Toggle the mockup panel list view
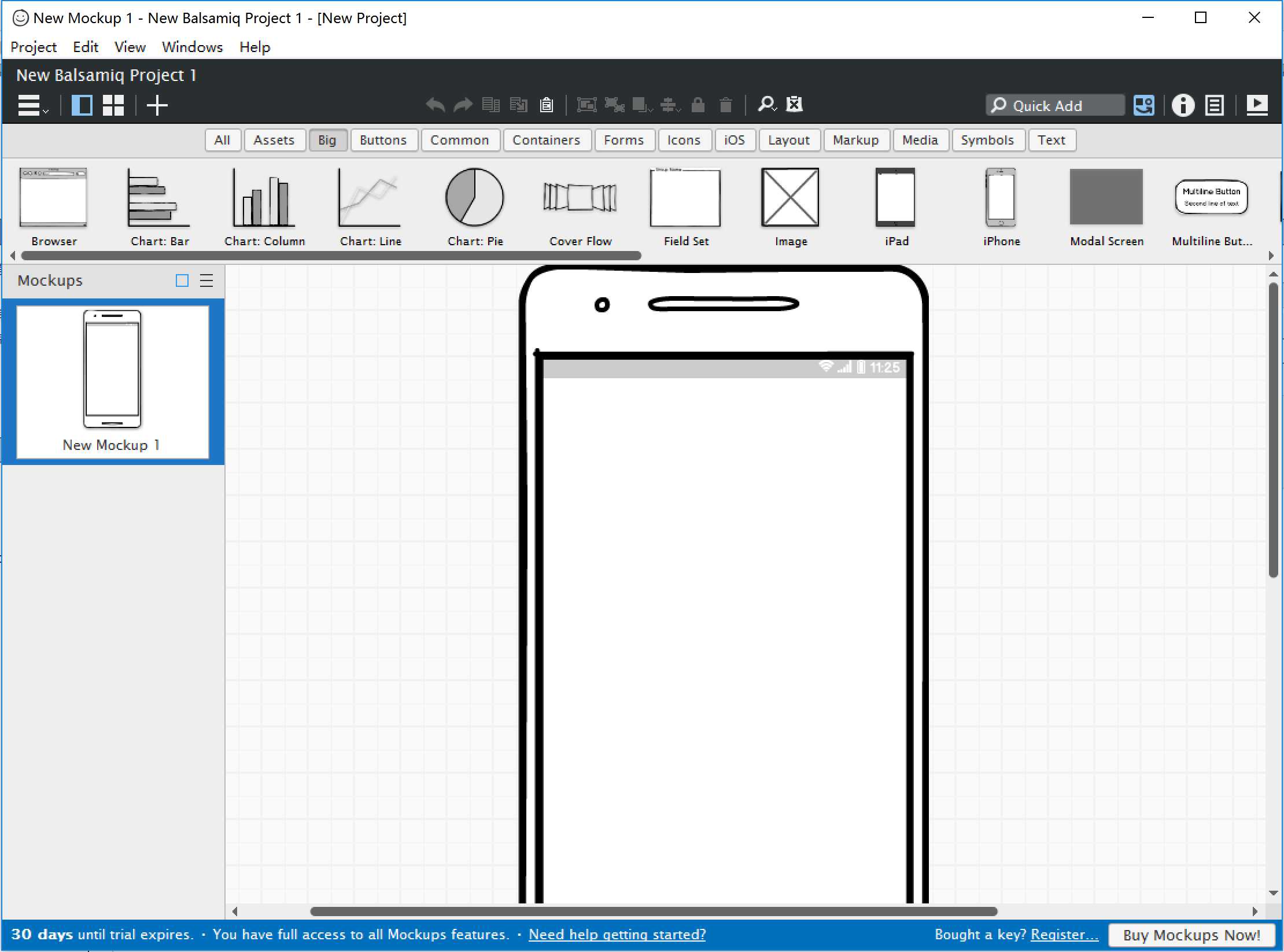This screenshot has height=952, width=1284. pyautogui.click(x=204, y=281)
